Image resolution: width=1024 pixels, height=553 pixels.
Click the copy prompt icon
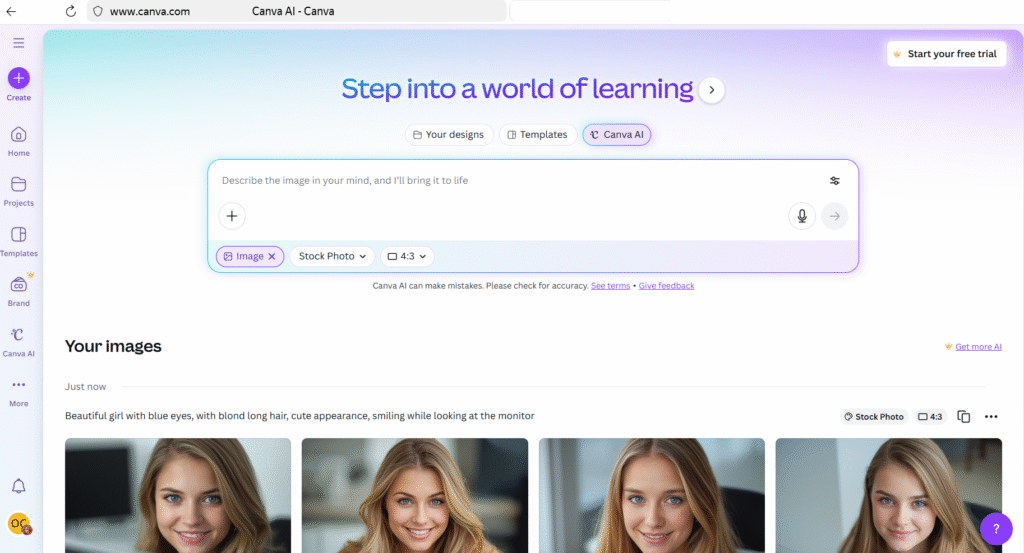pos(964,417)
